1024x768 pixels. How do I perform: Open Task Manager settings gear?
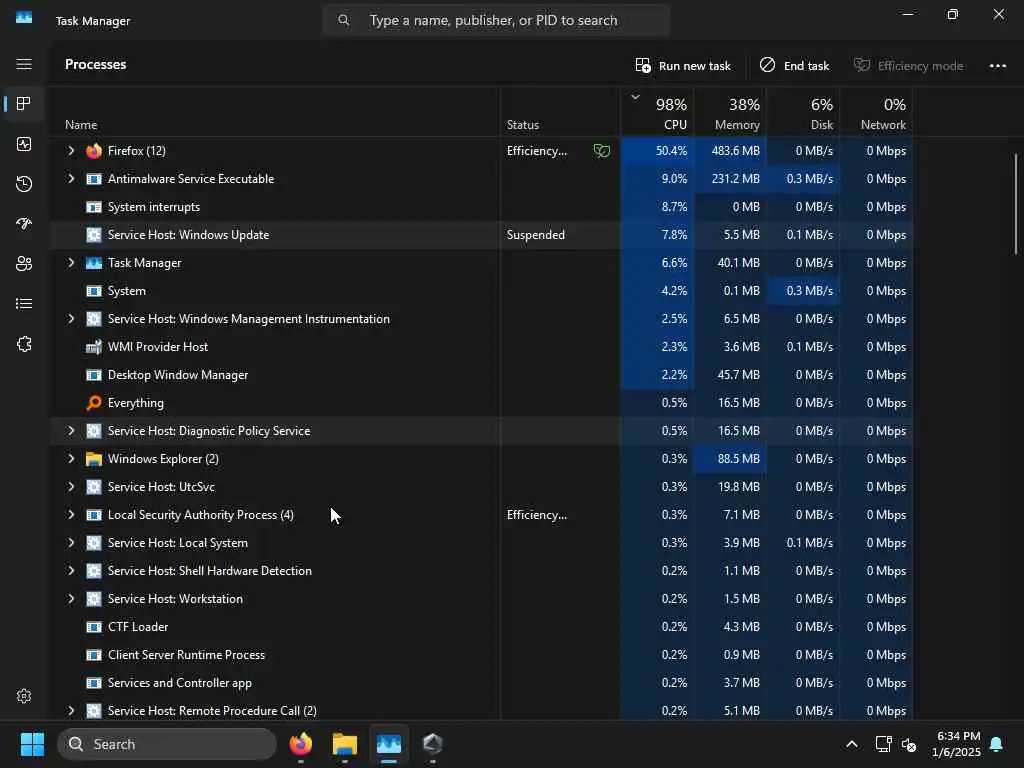click(24, 696)
